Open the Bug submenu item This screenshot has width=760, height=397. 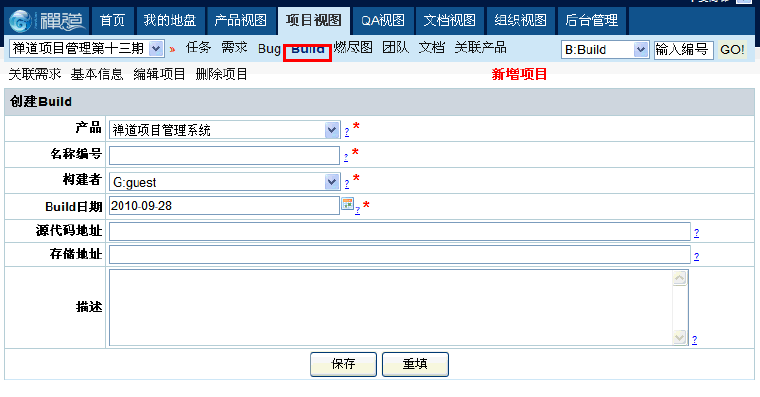pyautogui.click(x=269, y=49)
